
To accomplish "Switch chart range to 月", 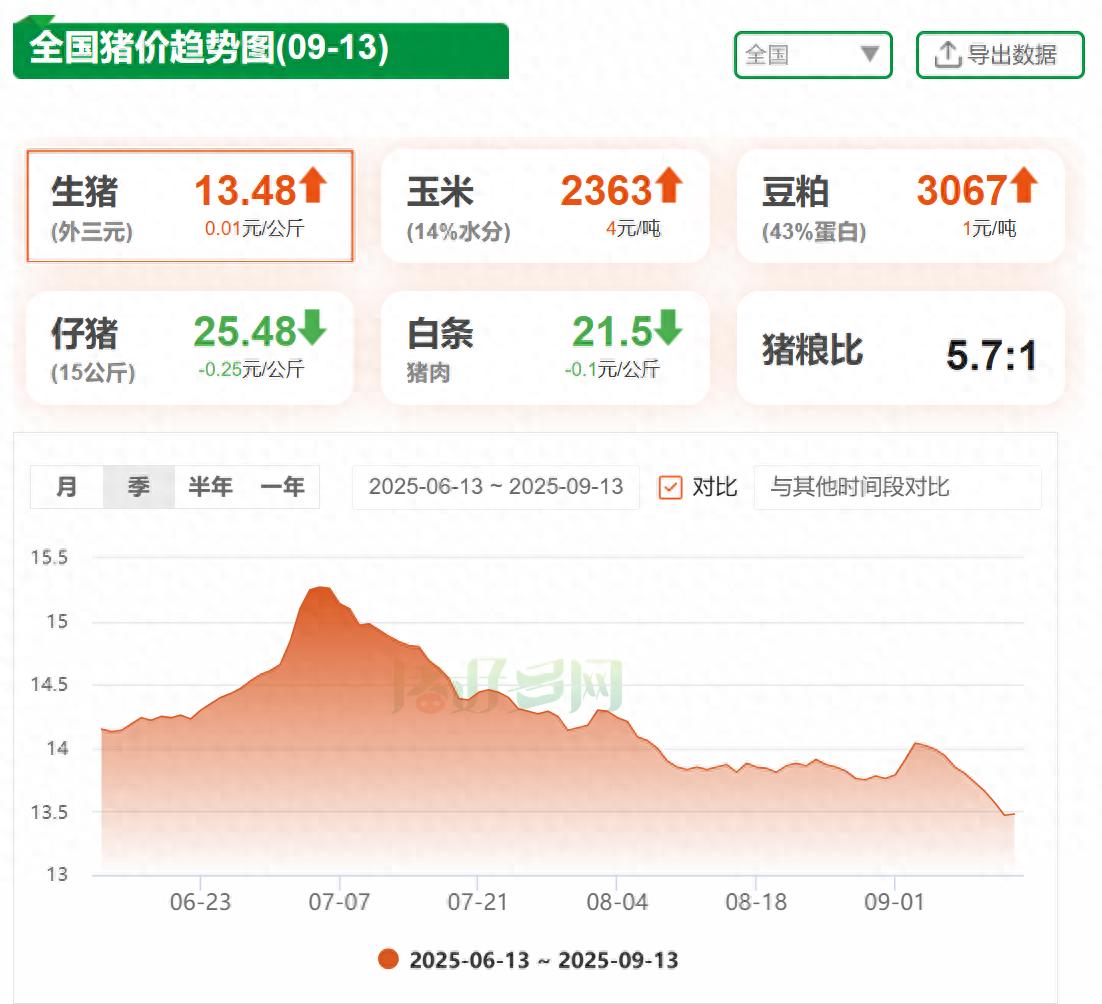I will [67, 486].
